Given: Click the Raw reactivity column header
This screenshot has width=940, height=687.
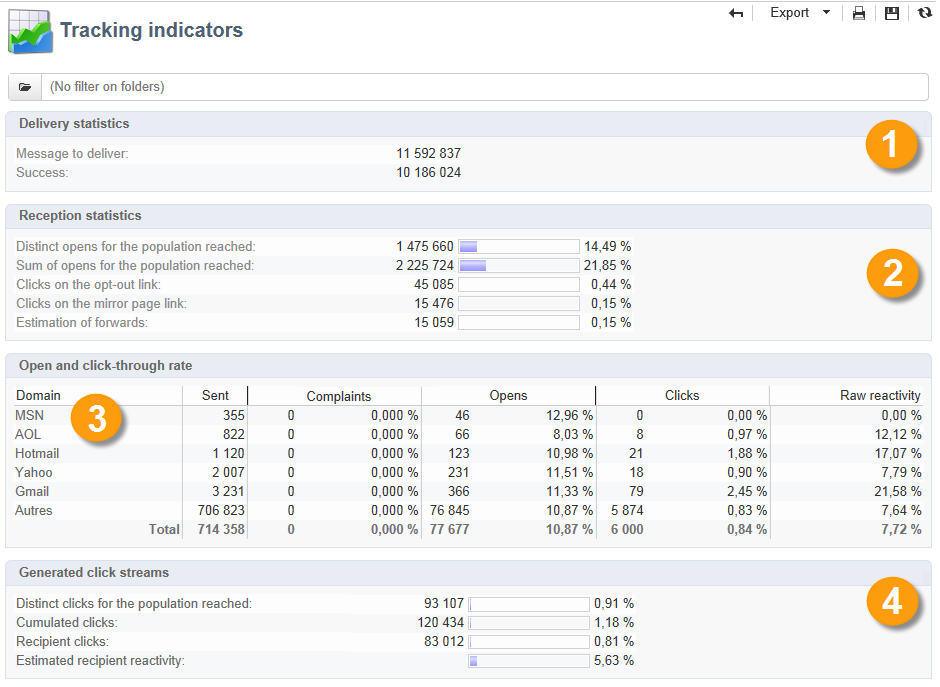Looking at the screenshot, I should pos(880,395).
